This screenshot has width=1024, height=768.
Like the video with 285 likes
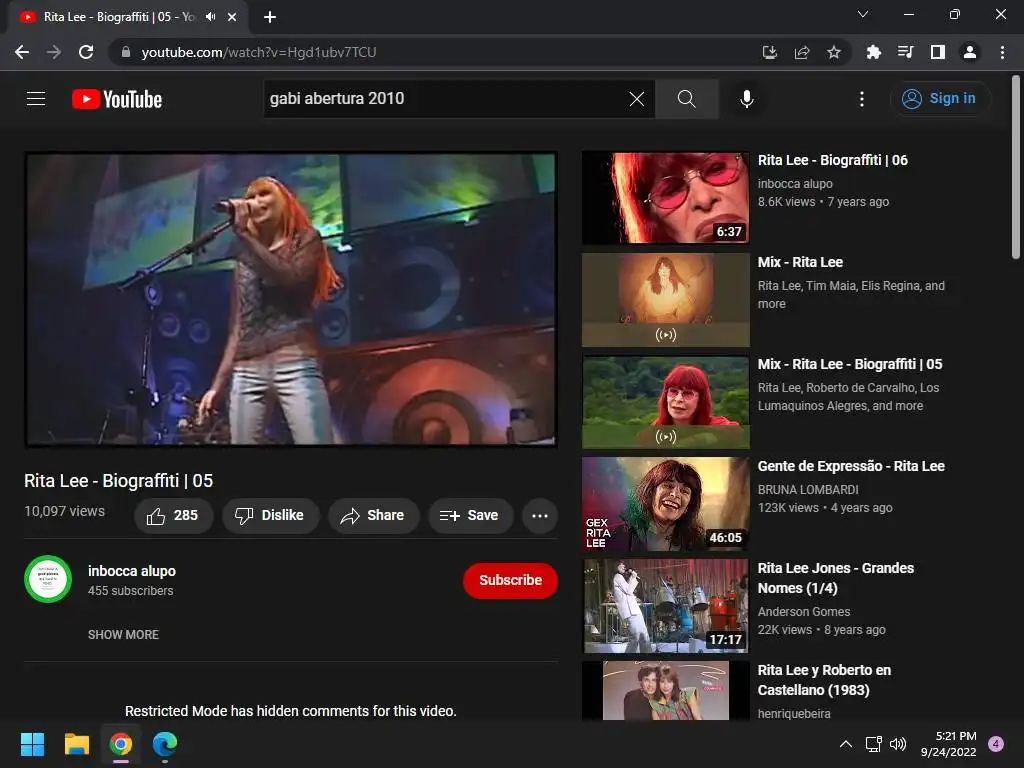[x=173, y=515]
